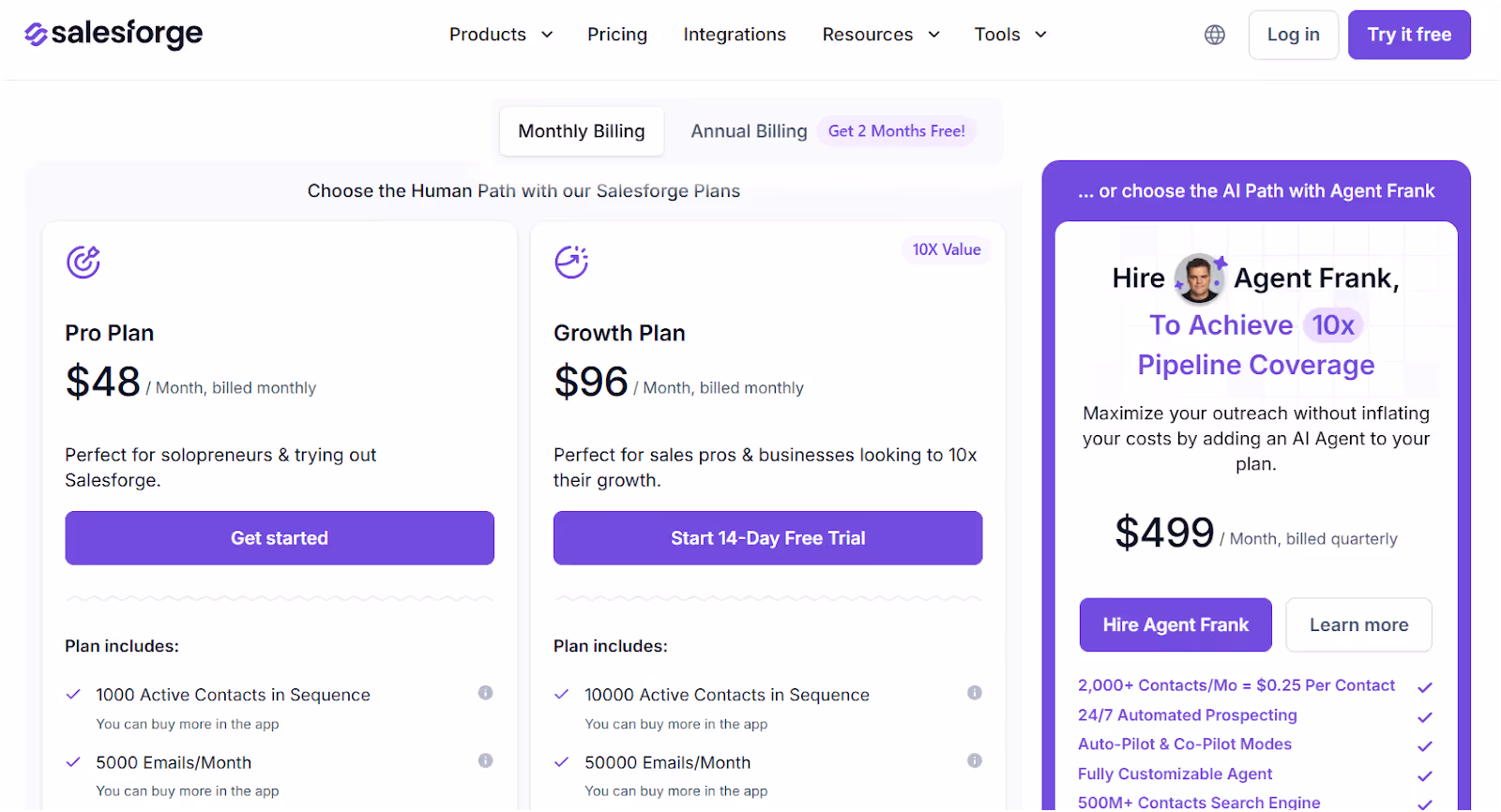
Task: Open the Pricing page
Action: [x=617, y=35]
